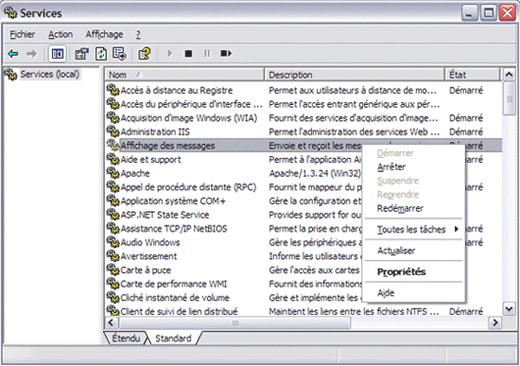Click Apache/1.3.24 (Win32) description cell
Image resolution: width=520 pixels, height=366 pixels.
click(x=315, y=173)
